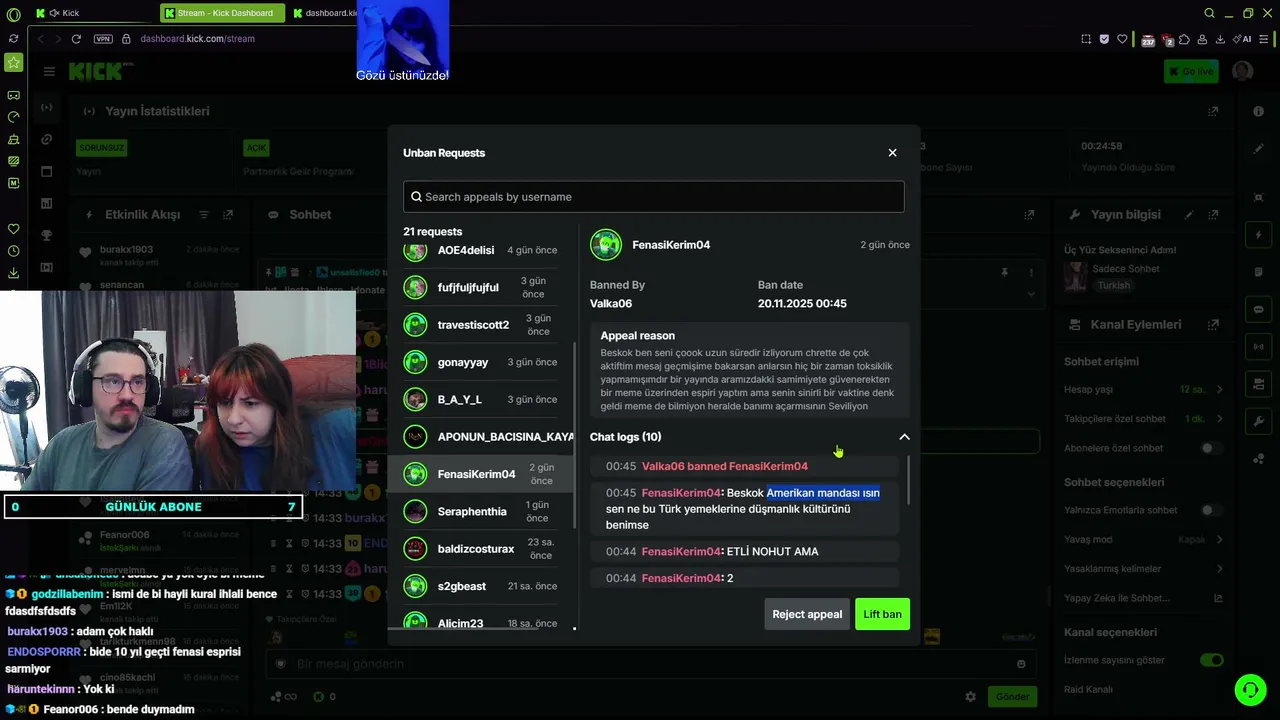The image size is (1280, 720).
Task: Open the right rail info icon
Action: [1259, 111]
